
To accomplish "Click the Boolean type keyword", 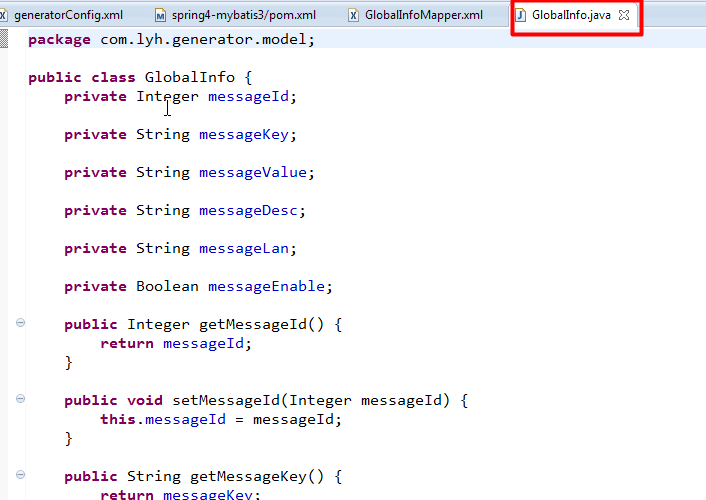I will (x=167, y=286).
